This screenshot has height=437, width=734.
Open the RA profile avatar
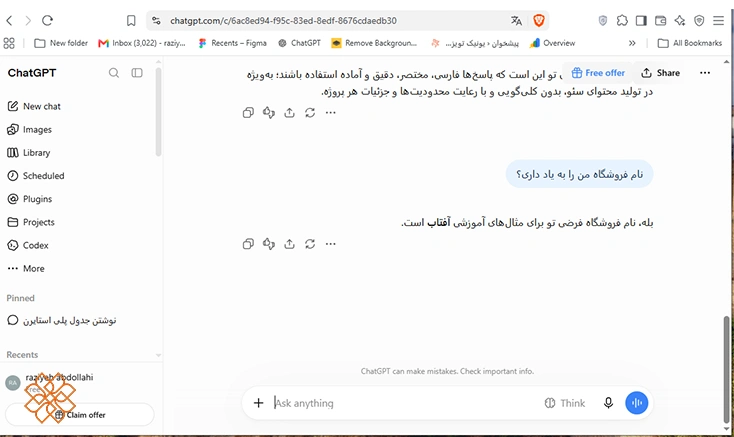pos(13,383)
